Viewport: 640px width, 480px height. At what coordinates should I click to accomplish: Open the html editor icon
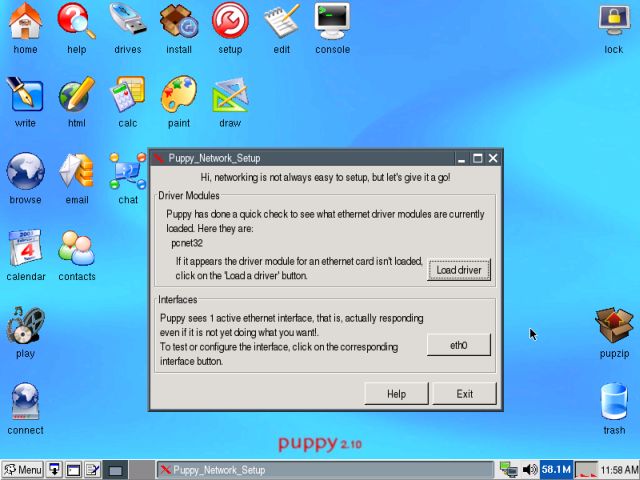coord(76,95)
